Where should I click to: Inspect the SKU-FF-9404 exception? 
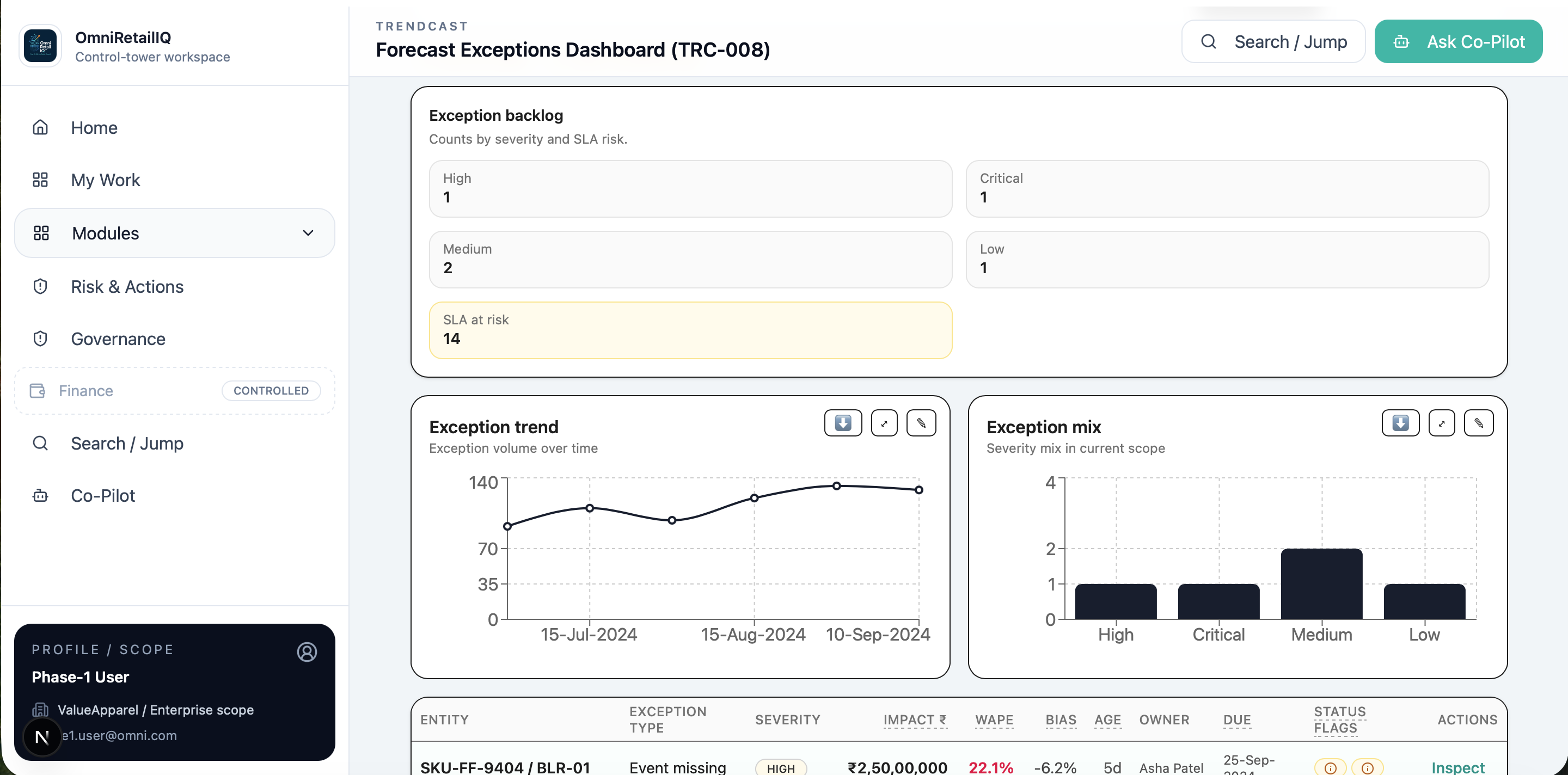(x=1457, y=766)
